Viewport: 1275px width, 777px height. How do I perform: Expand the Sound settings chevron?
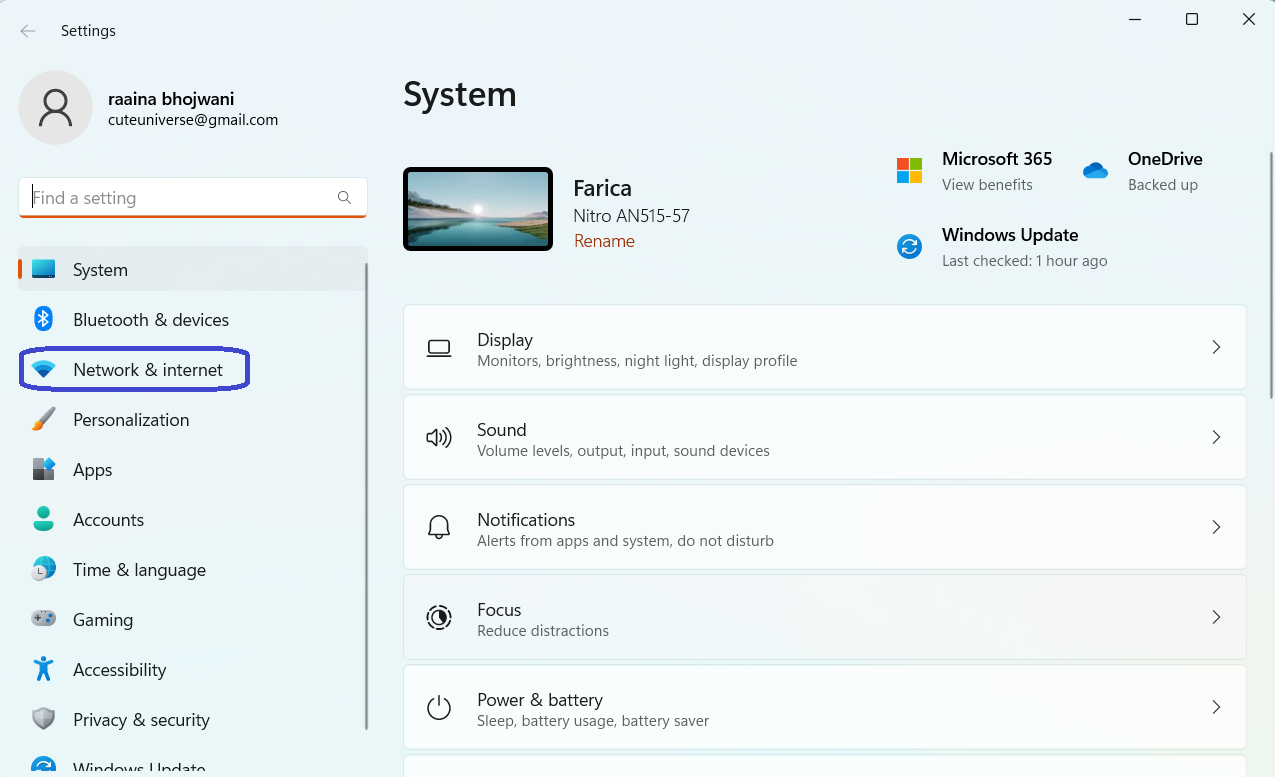tap(1216, 437)
